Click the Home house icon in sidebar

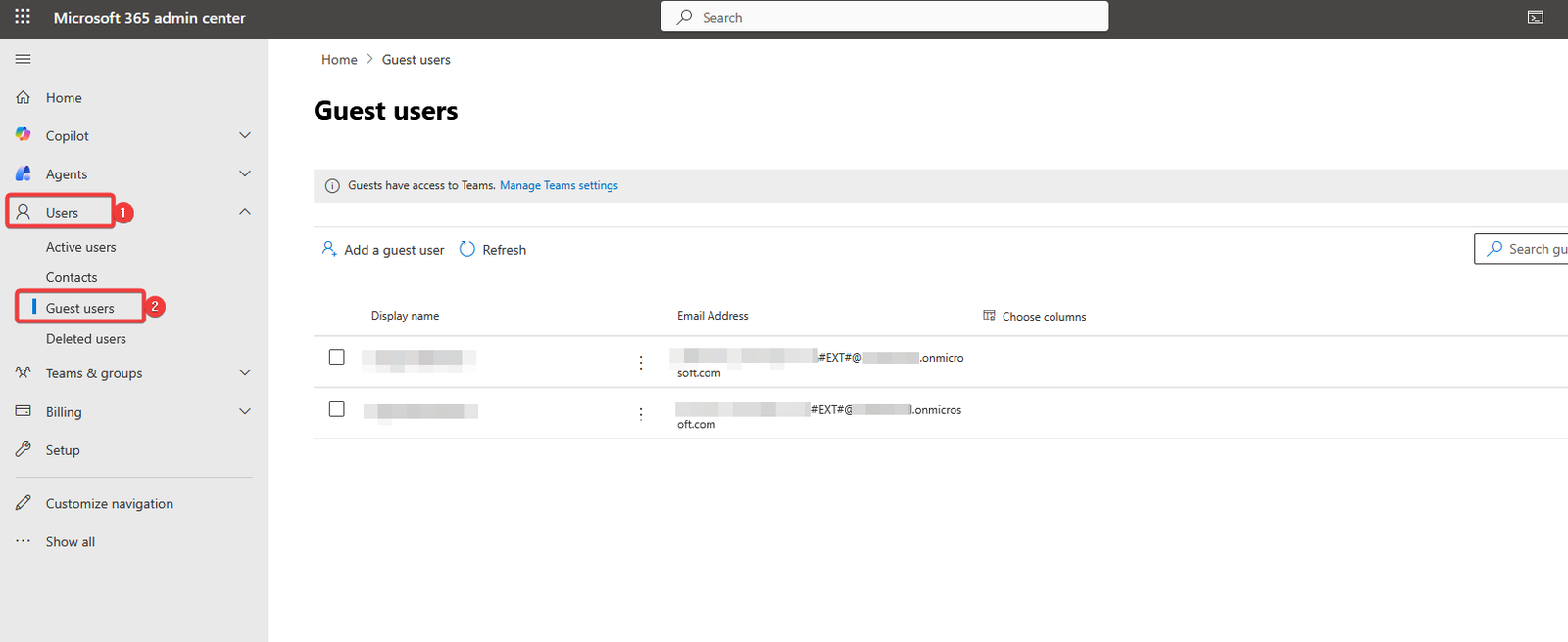[x=24, y=97]
